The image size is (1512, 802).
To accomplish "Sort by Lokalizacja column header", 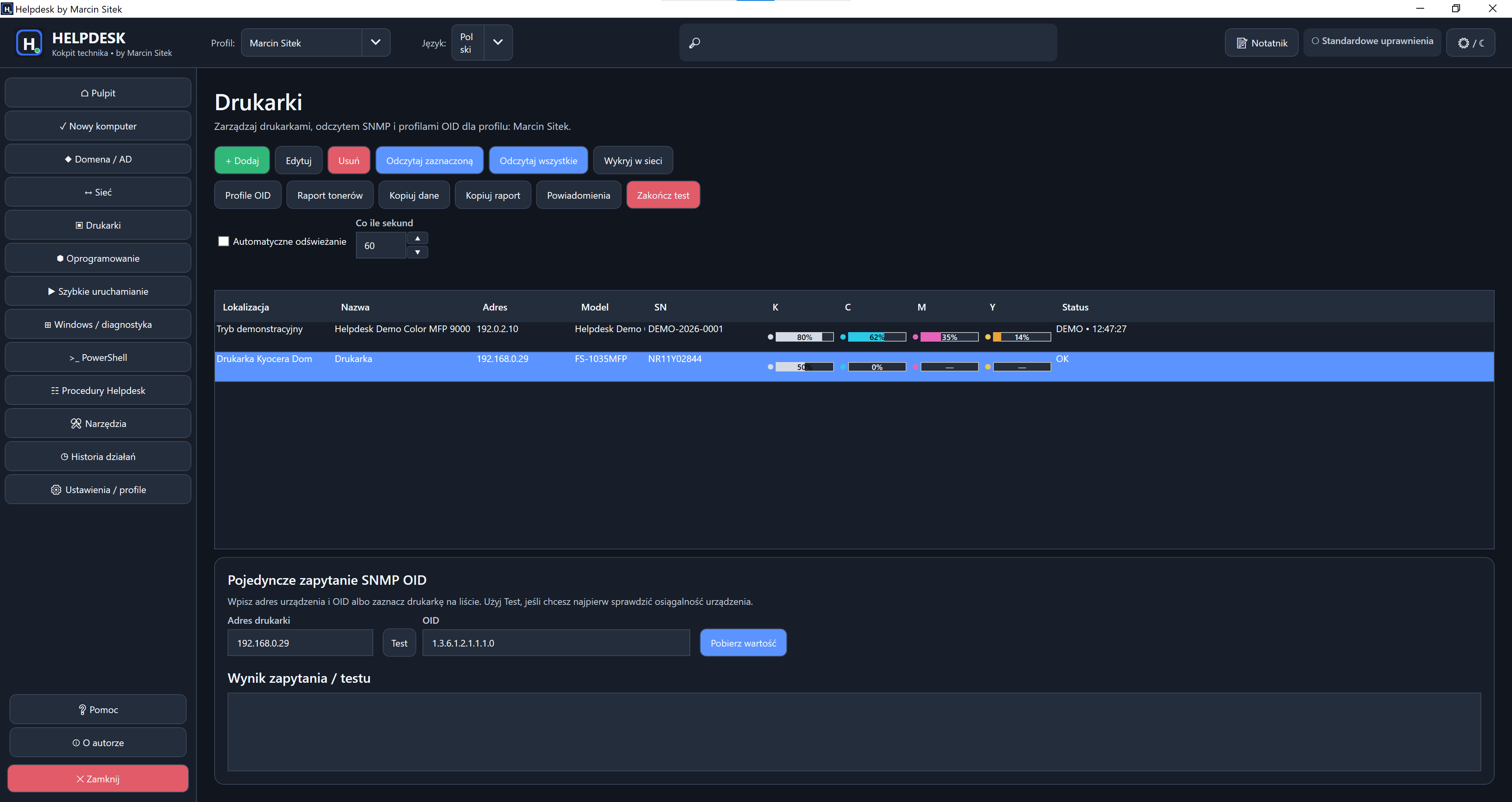I will coord(246,307).
